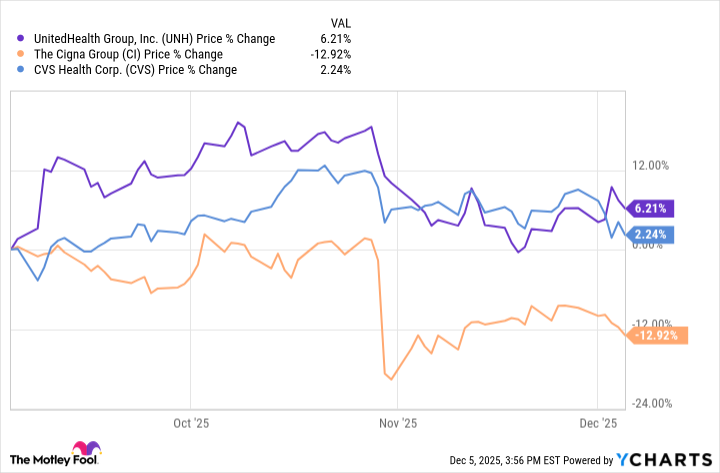Click the Nov '25 axis label
Viewport: 720px width, 473px height.
pyautogui.click(x=400, y=422)
